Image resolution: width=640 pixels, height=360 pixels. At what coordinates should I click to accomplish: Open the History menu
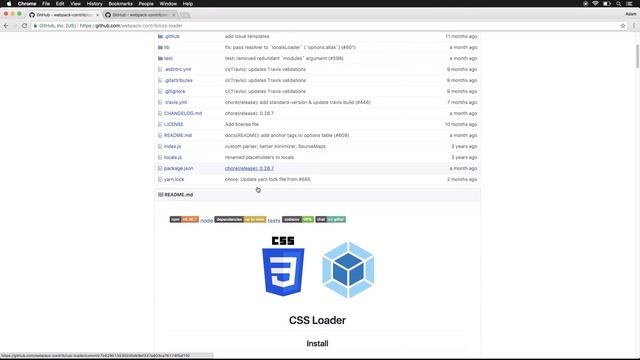(x=94, y=4)
